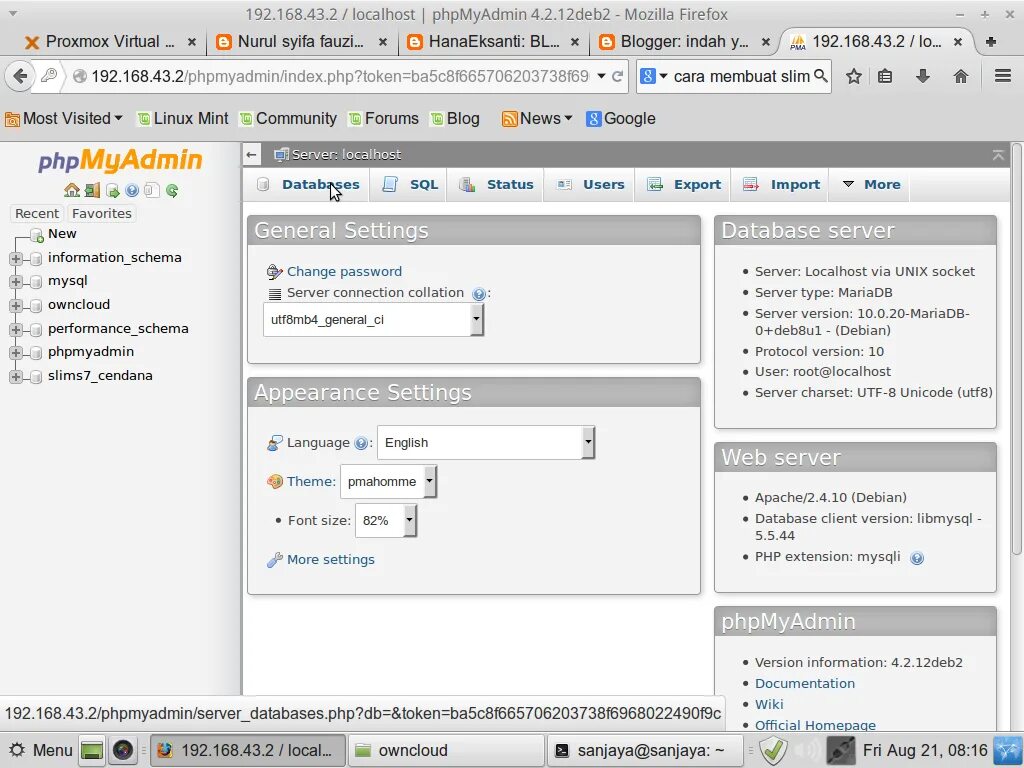Click More settings link
Screen dimensions: 1024x768
tap(330, 560)
